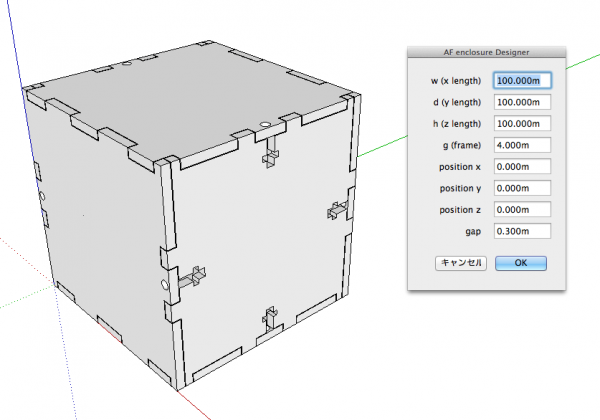Screen dimensions: 600x420
Task: Select the h (z length) value box
Action: coord(522,123)
